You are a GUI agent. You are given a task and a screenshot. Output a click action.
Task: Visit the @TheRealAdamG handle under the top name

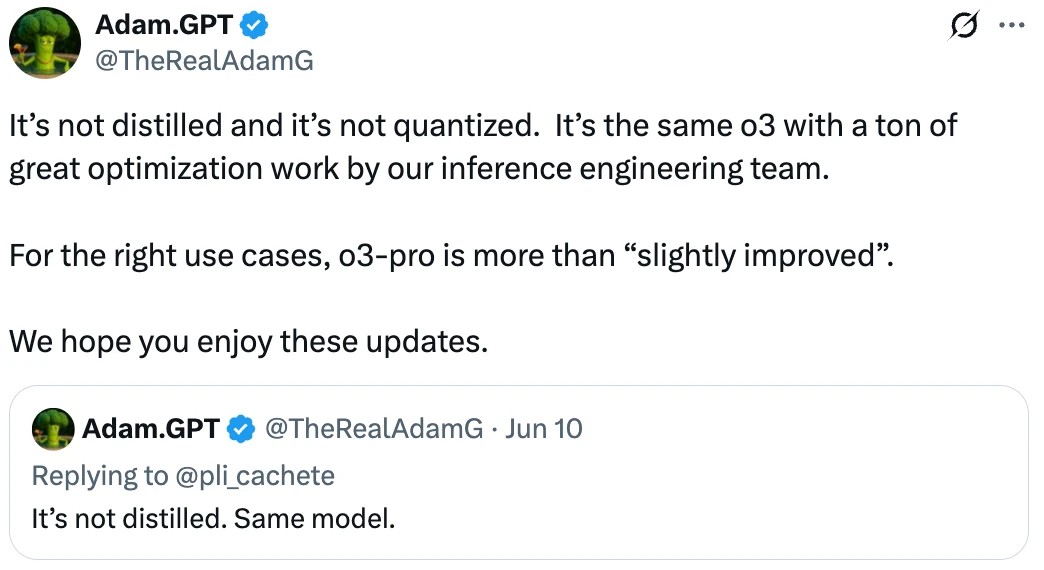tap(204, 61)
